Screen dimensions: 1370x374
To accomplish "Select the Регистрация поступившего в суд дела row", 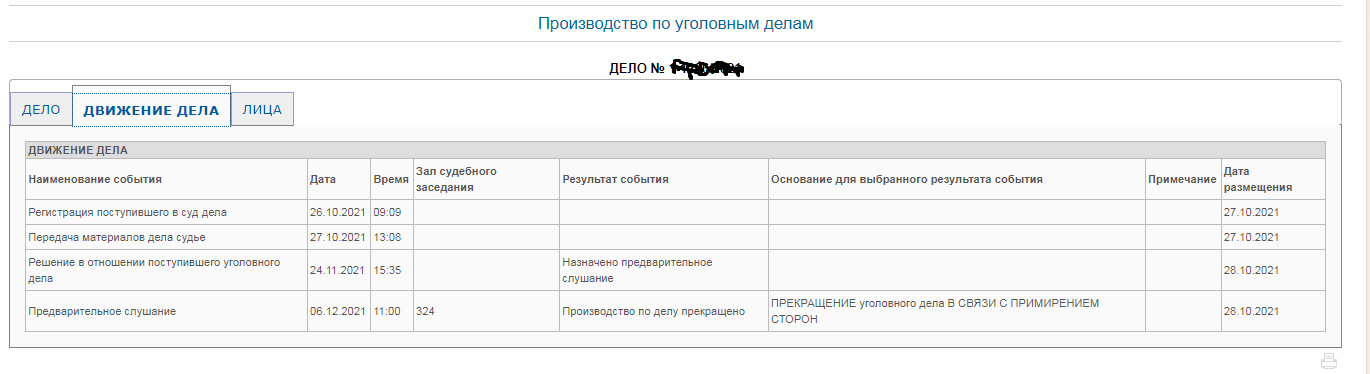I will (x=675, y=212).
